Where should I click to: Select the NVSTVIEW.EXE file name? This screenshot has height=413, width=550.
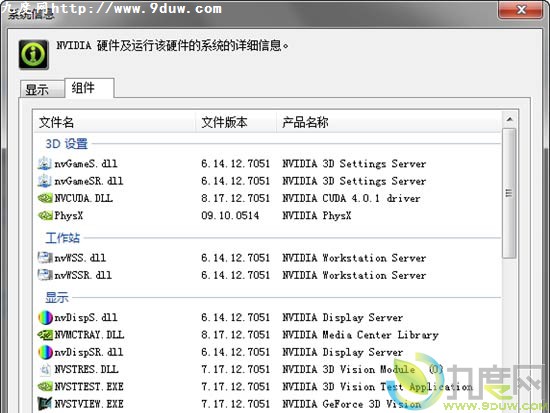pos(89,404)
